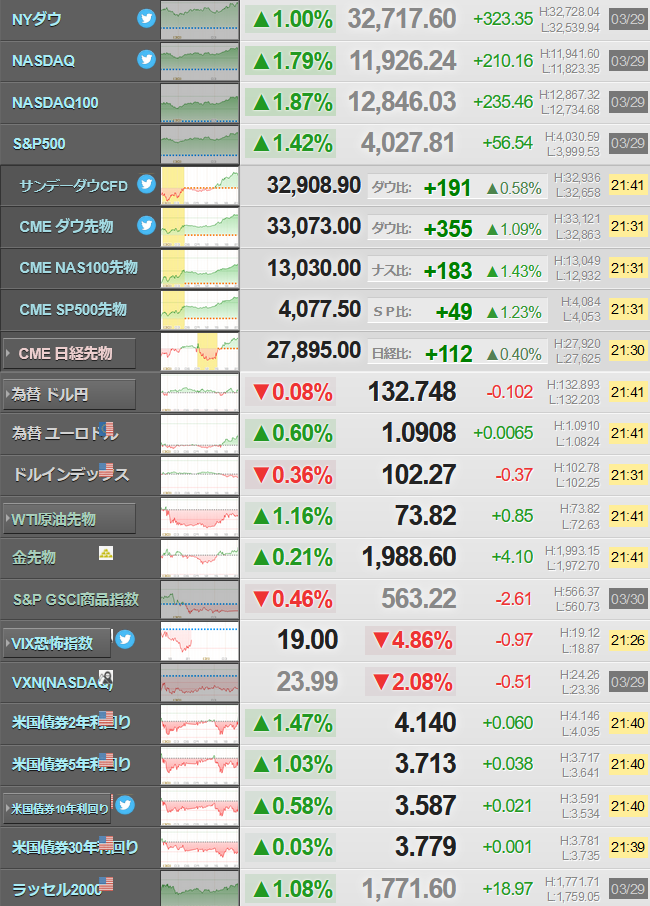
Task: Open the NYダウ mini chart
Action: tap(199, 20)
